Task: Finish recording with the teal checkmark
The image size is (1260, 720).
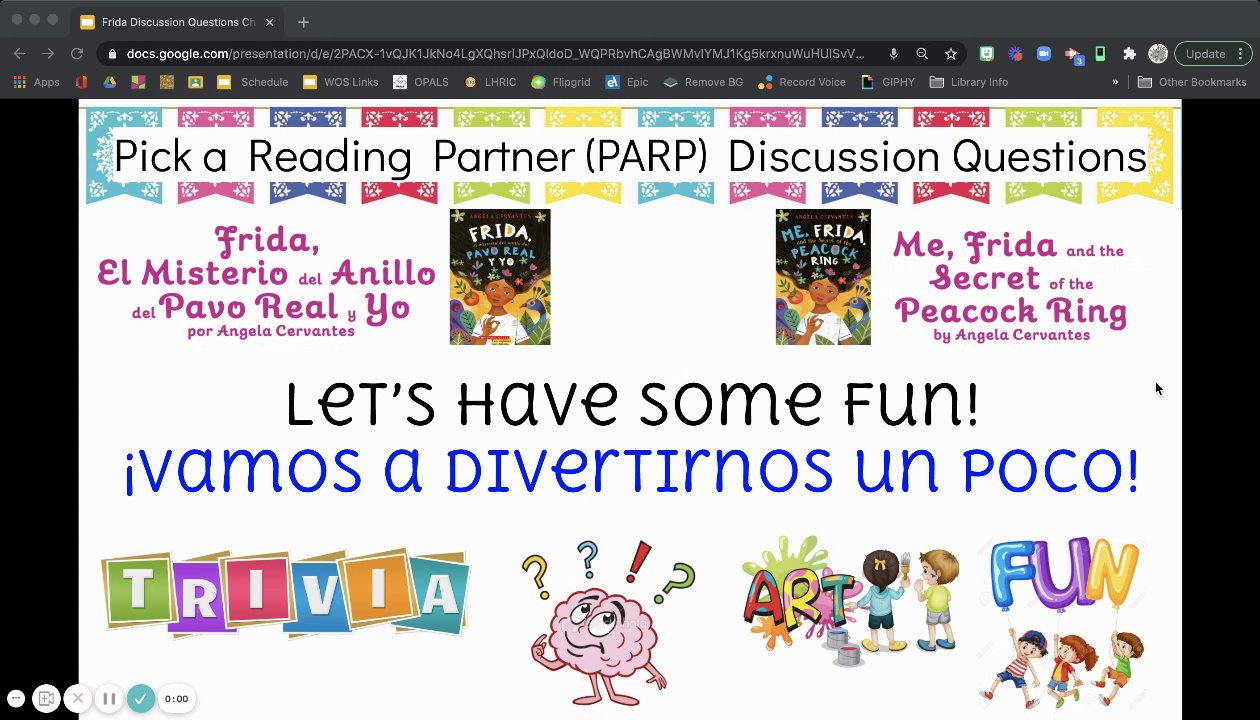Action: pos(141,699)
